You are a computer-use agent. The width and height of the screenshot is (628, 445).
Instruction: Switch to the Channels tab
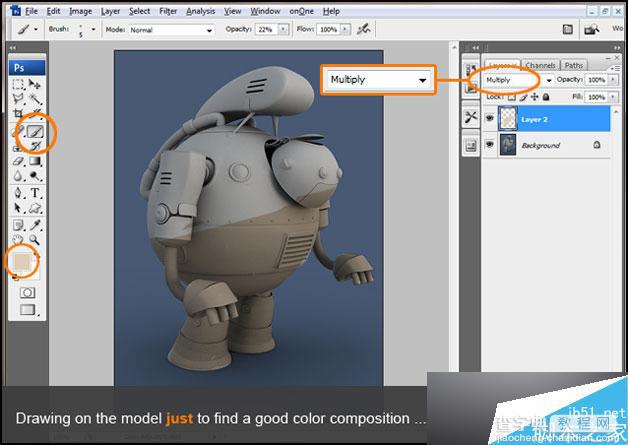coord(540,65)
